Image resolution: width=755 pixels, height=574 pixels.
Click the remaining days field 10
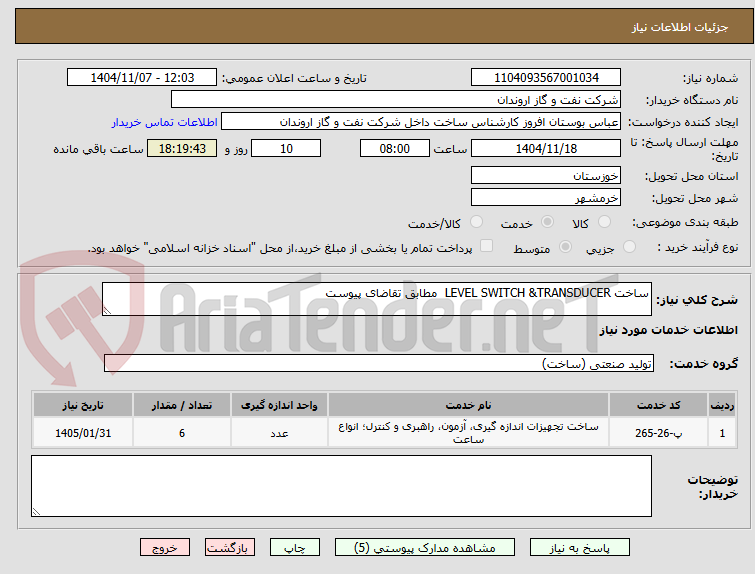click(286, 148)
